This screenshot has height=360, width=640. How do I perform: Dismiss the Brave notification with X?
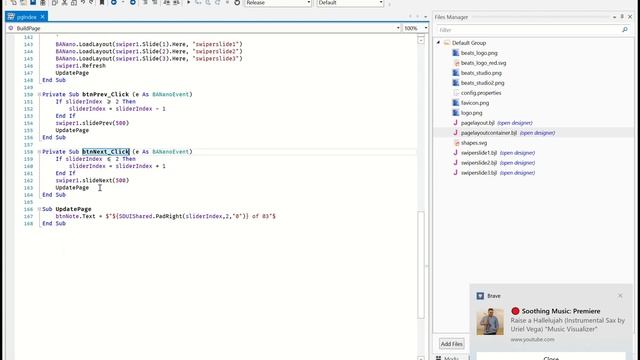pos(620,296)
